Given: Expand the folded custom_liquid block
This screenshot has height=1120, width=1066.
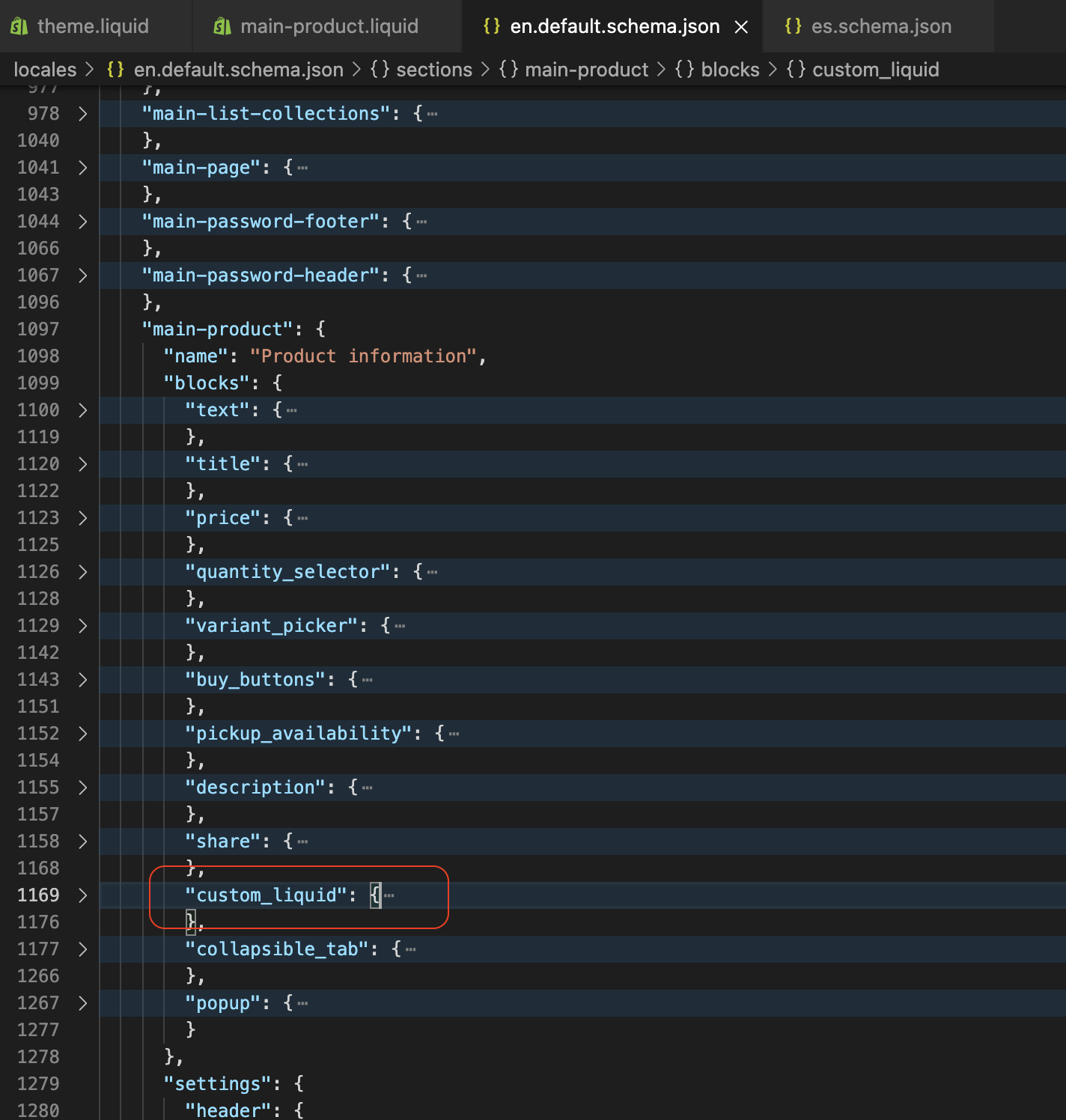Looking at the screenshot, I should (x=83, y=895).
